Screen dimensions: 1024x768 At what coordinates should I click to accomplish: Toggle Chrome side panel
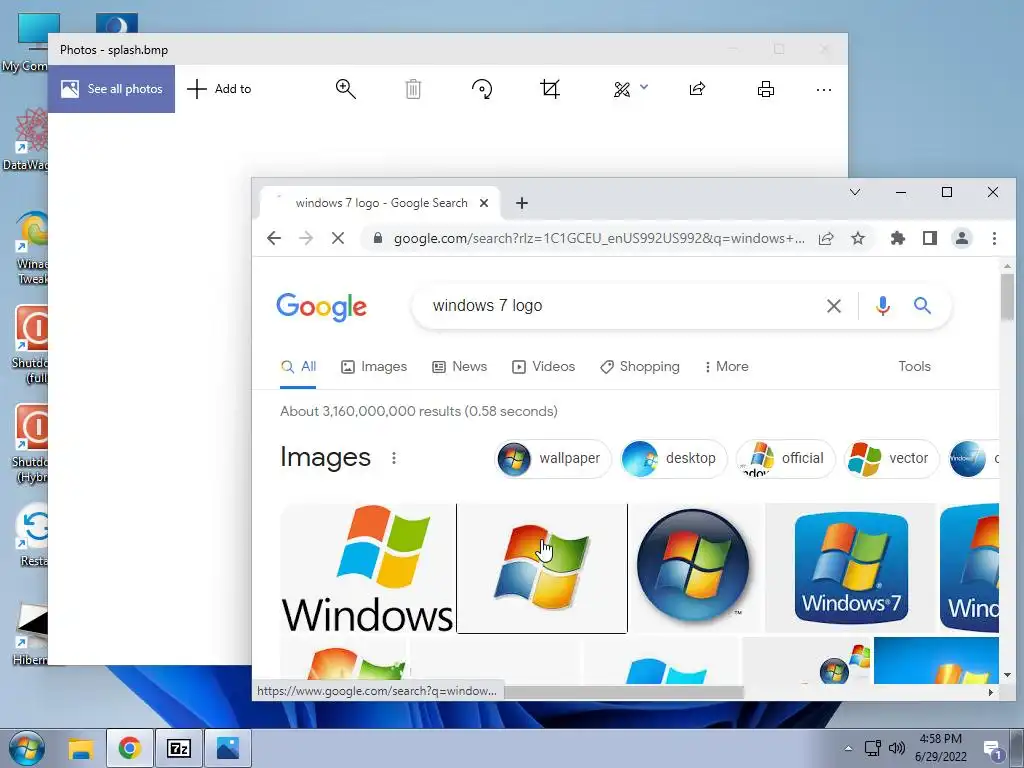[x=930, y=238]
